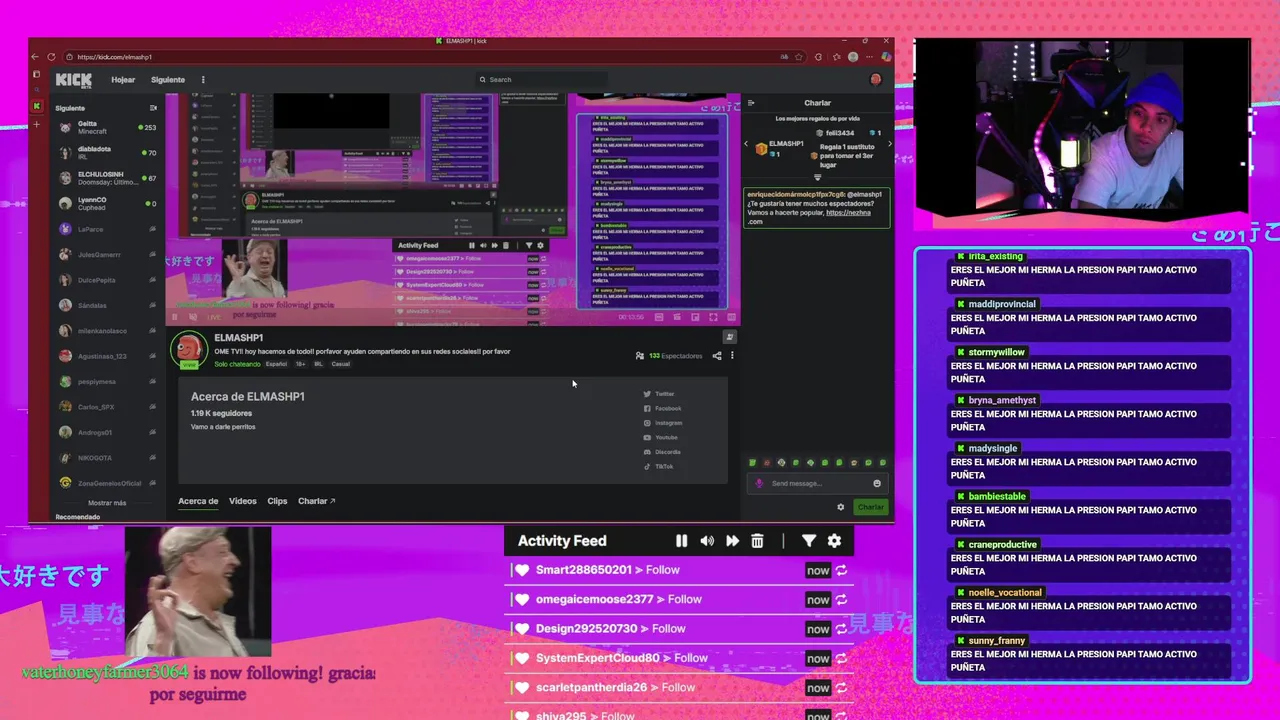The width and height of the screenshot is (1280, 720).
Task: Open Geitta's Minecraft channel
Action: 107,127
